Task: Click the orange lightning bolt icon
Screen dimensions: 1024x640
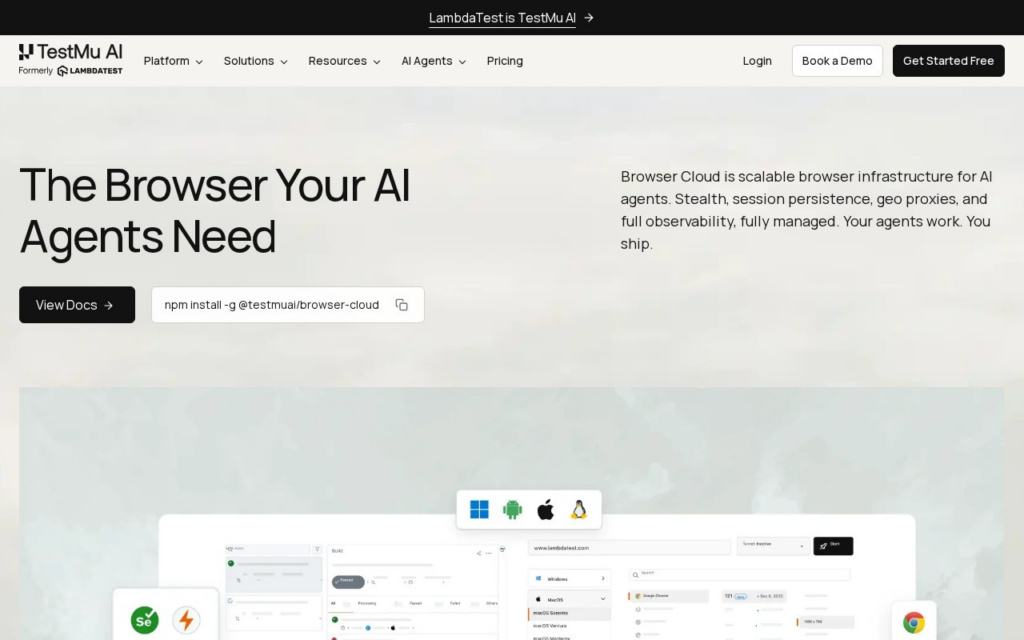Action: pos(186,620)
